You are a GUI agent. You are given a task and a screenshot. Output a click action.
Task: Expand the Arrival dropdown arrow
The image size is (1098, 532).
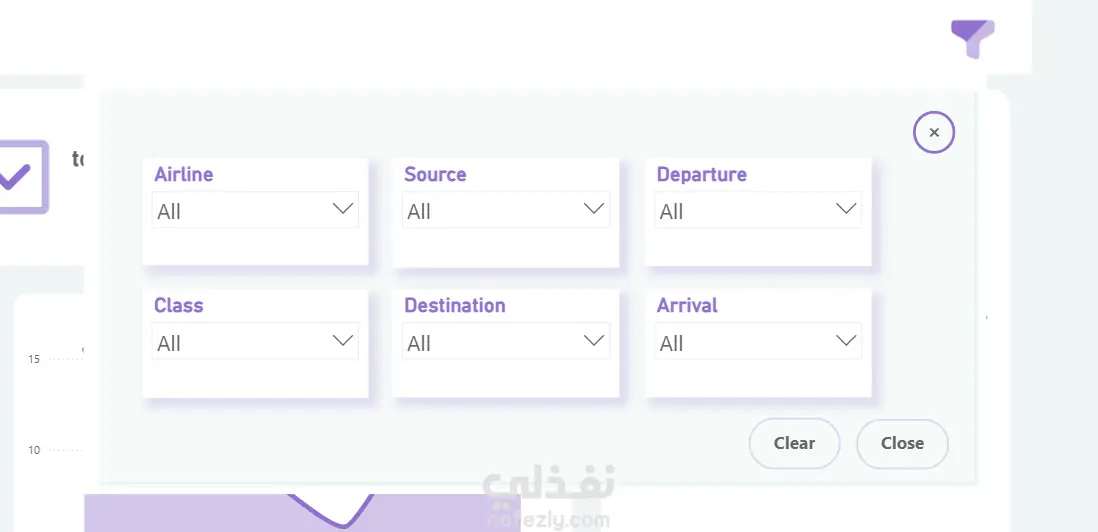(846, 342)
